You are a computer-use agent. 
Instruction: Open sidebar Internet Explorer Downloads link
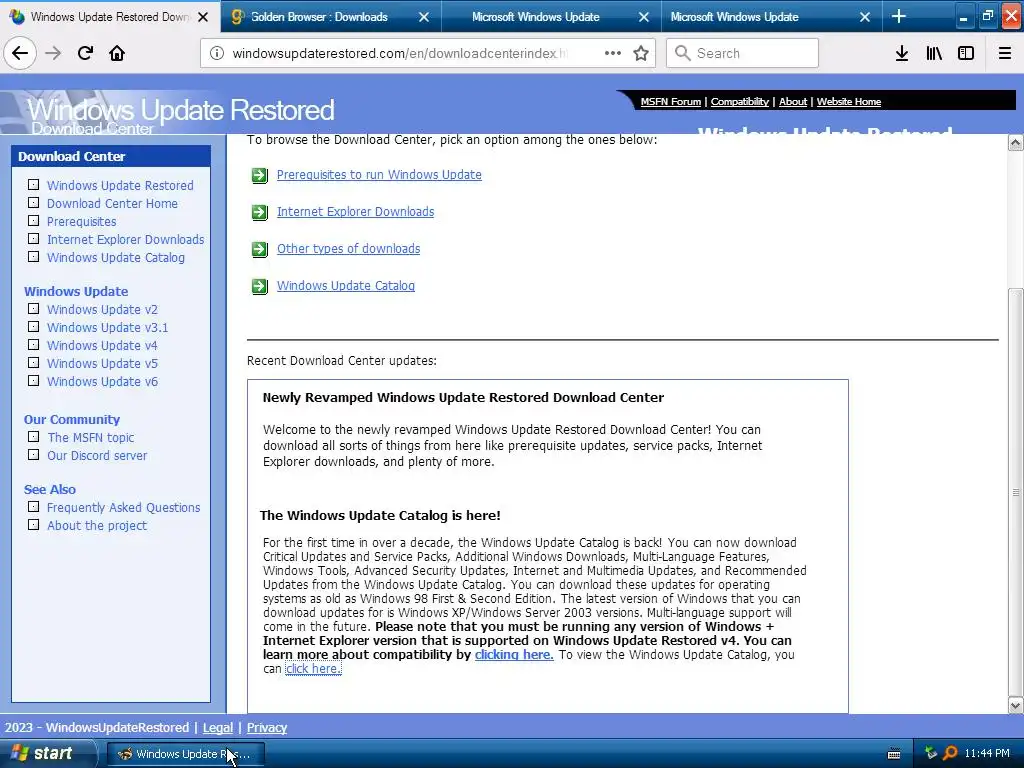pyautogui.click(x=125, y=240)
